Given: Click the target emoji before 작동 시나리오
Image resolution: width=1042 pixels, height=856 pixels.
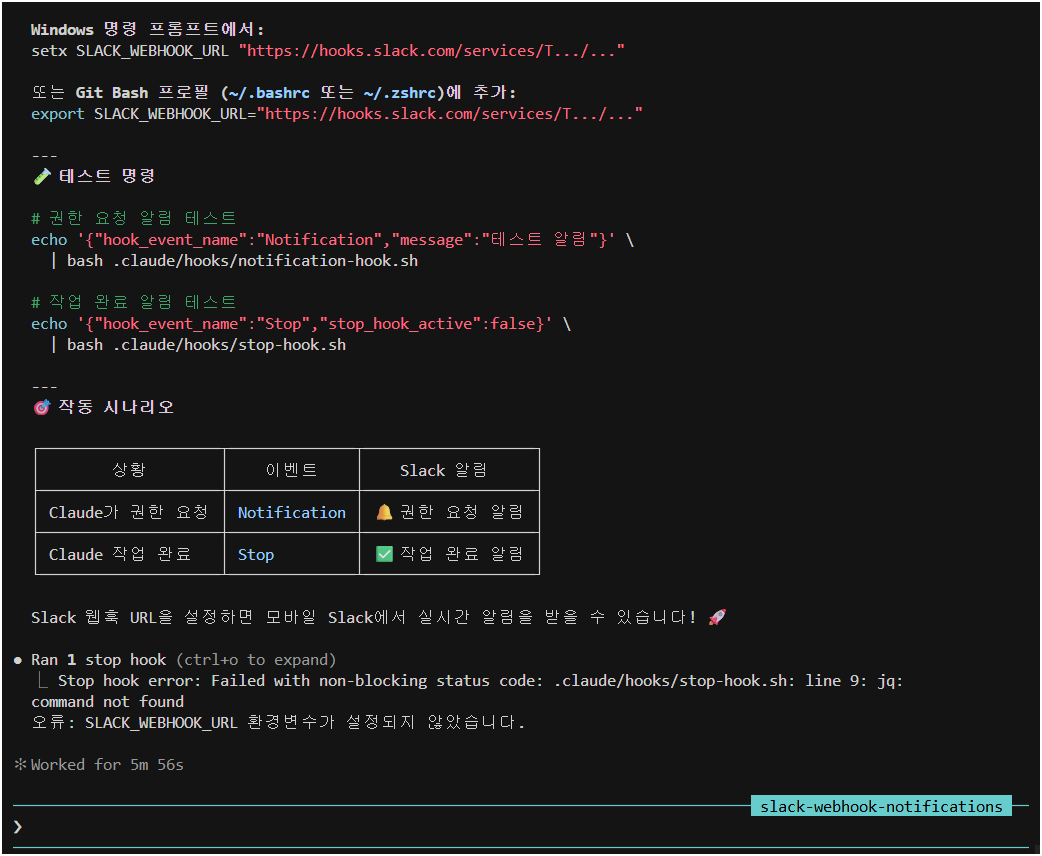Looking at the screenshot, I should (x=41, y=407).
